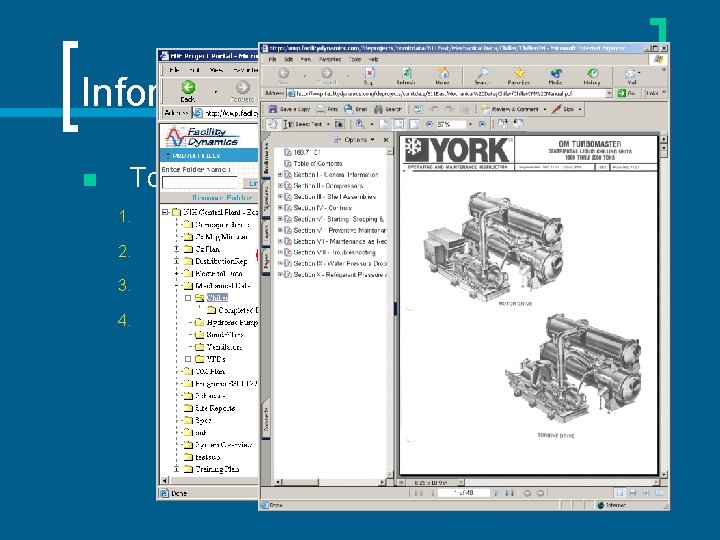Viewport: 720px width, 540px height.
Task: Open the Favorites menu in PDF browser window
Action: (x=330, y=59)
